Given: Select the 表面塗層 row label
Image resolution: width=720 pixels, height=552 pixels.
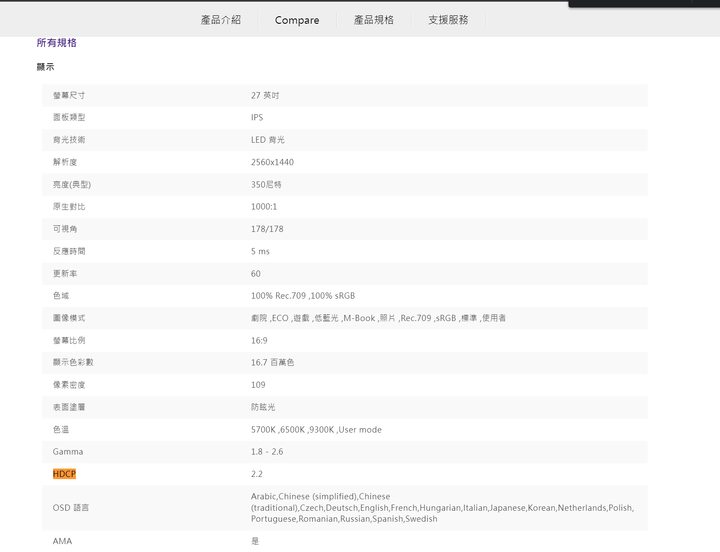Looking at the screenshot, I should click(69, 407).
